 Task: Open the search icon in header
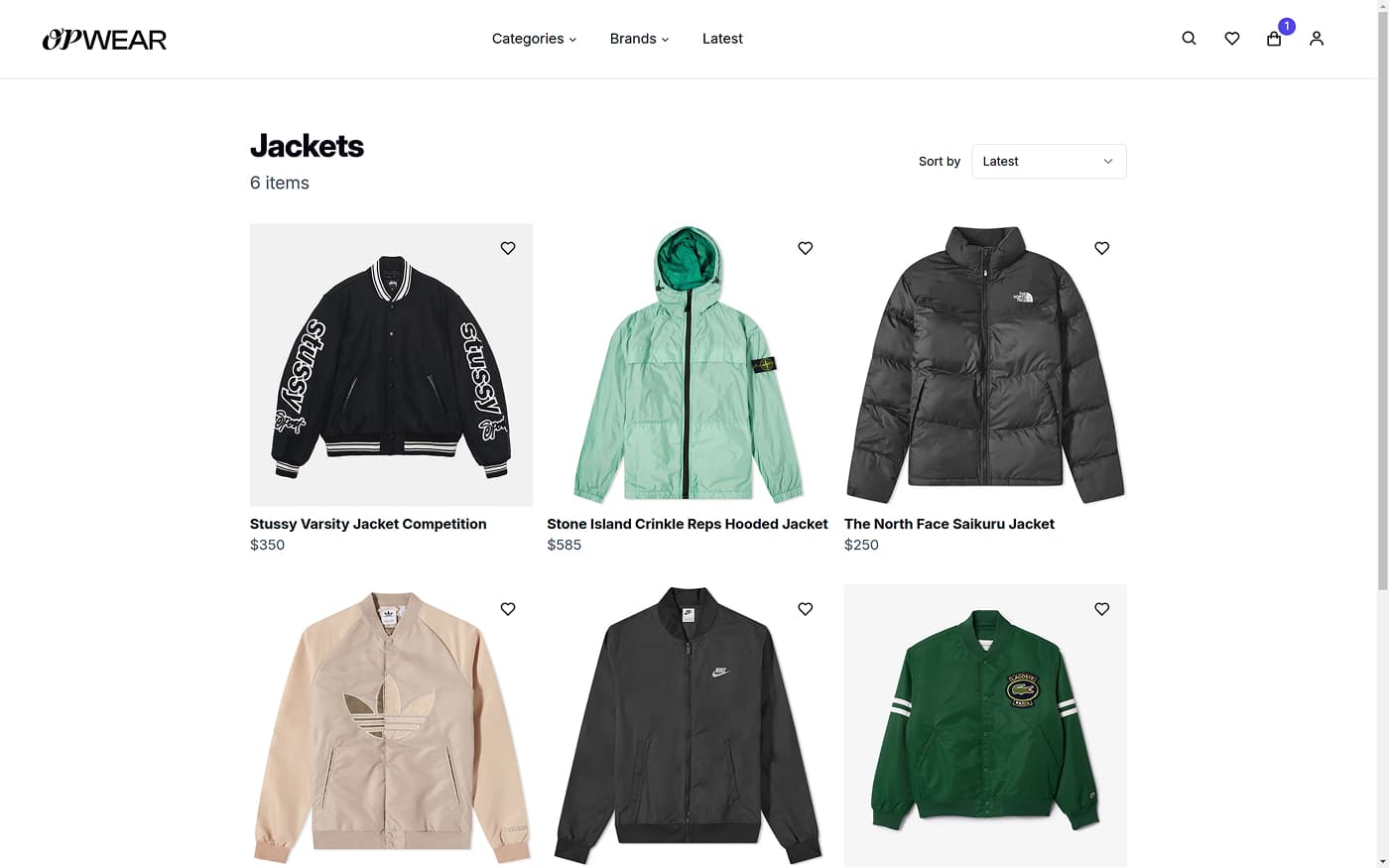pos(1189,39)
